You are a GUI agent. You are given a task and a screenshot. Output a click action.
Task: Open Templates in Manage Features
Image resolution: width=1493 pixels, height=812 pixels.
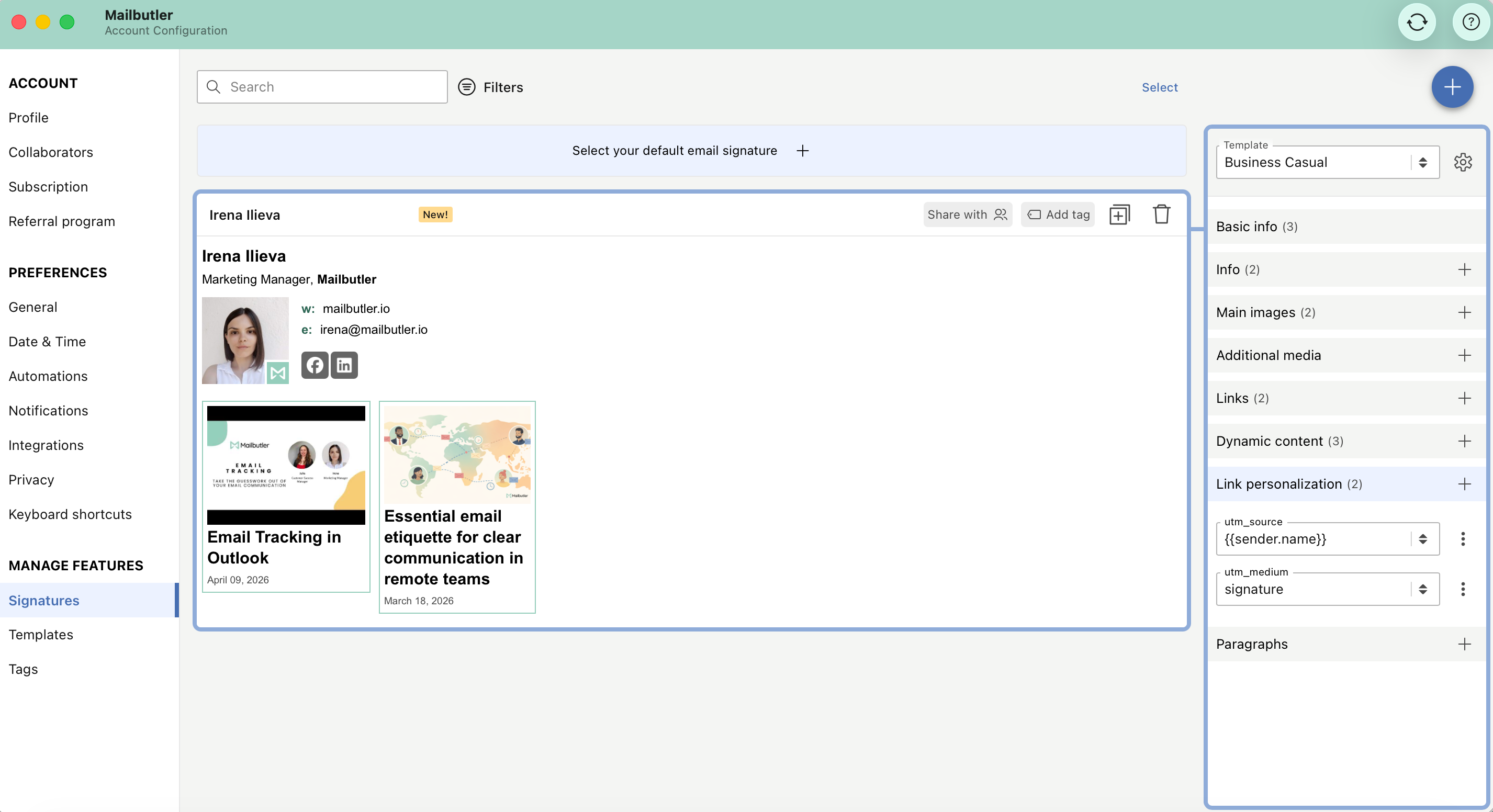(x=41, y=635)
